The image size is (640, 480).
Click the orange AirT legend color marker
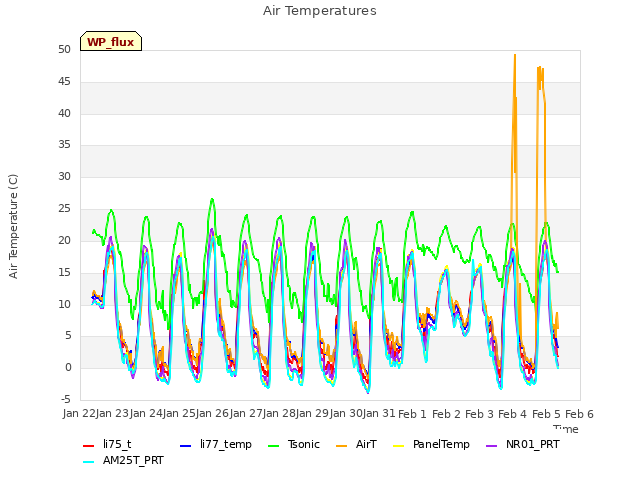click(342, 446)
